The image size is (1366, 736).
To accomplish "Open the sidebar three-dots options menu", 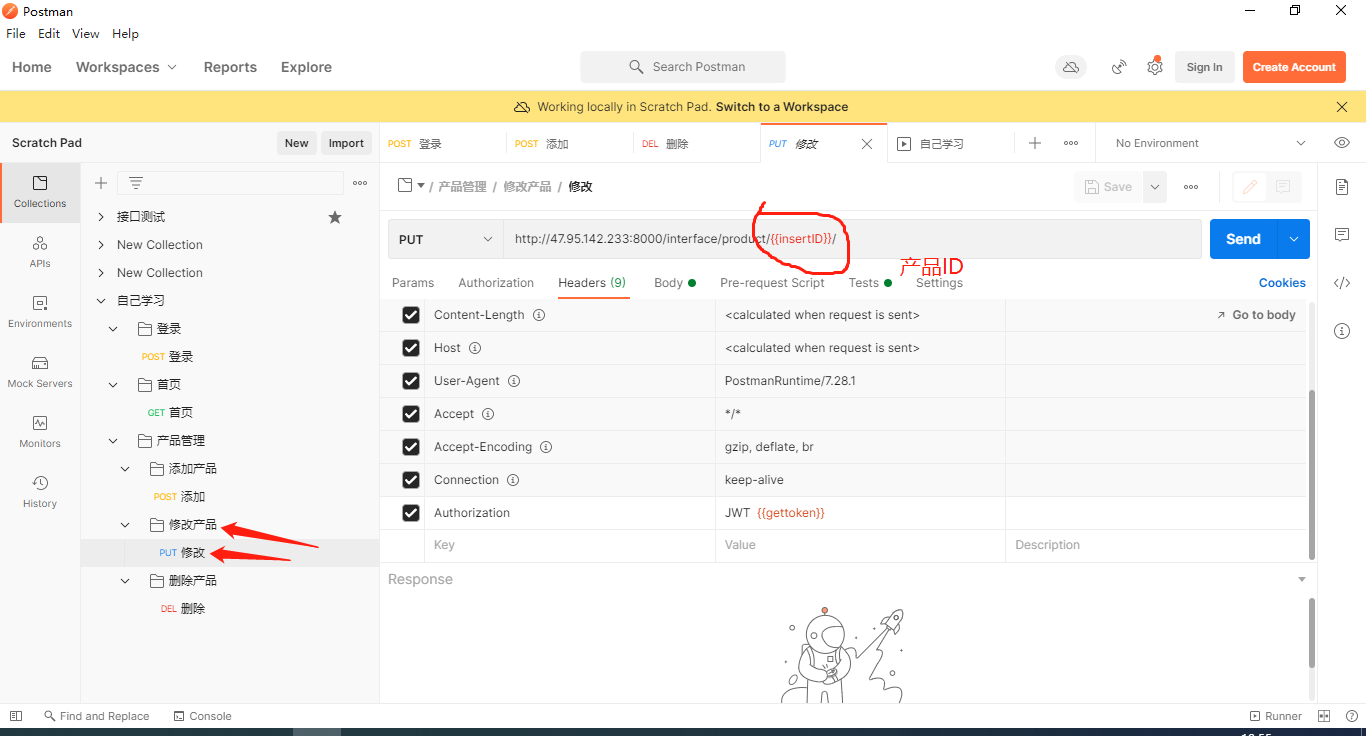I will tap(360, 183).
